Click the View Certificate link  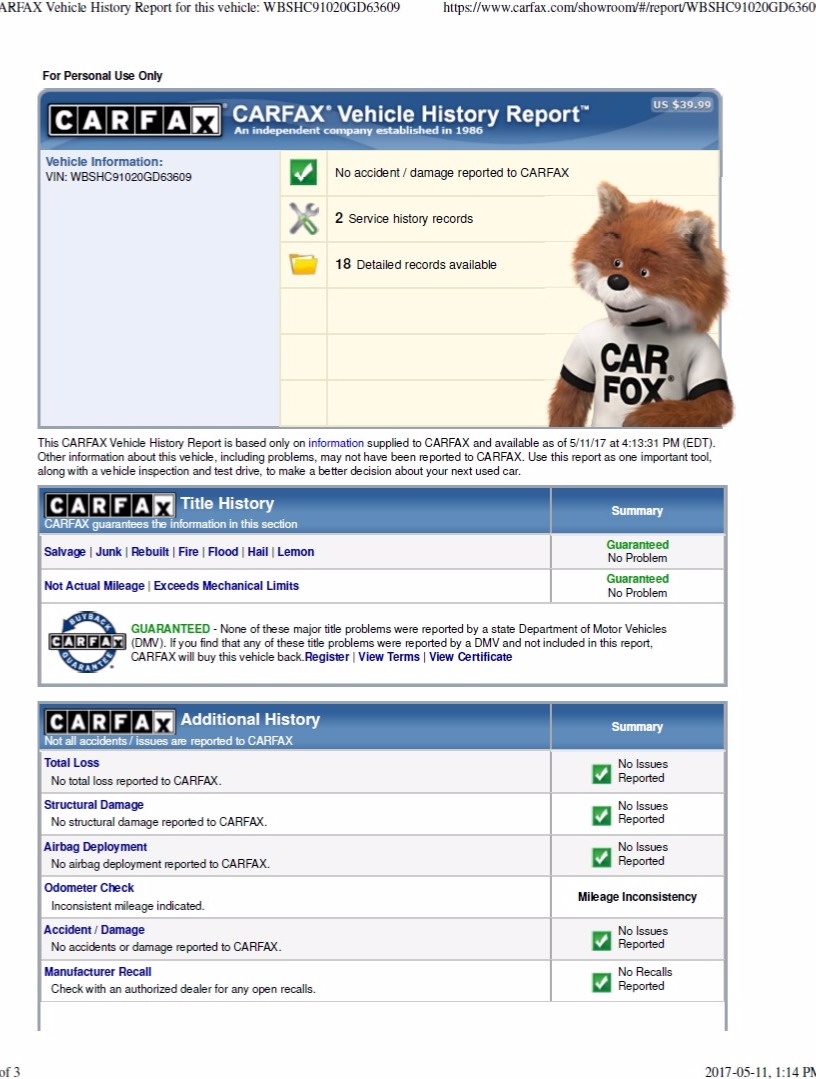point(471,657)
